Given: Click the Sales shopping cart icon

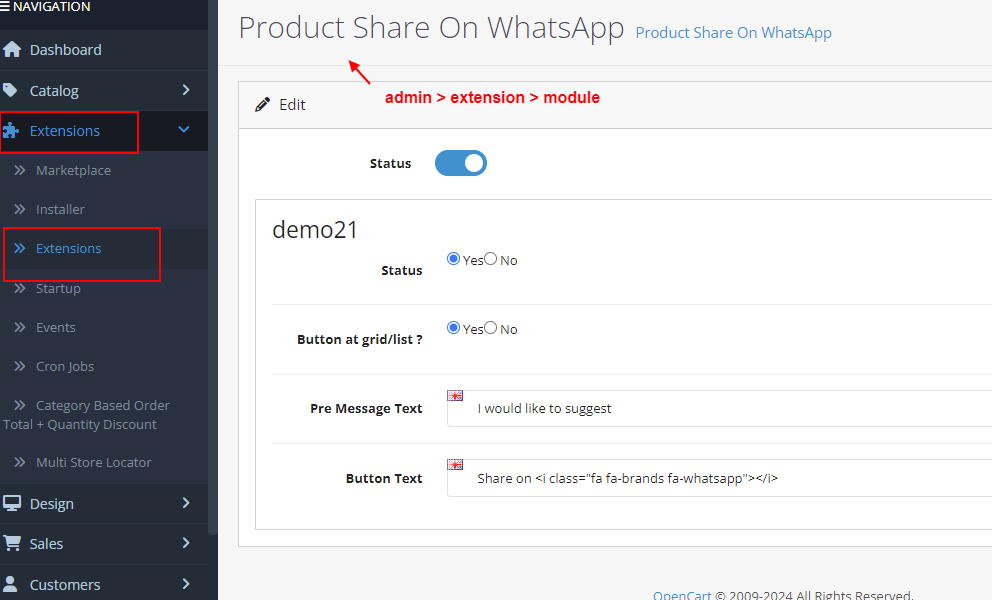Looking at the screenshot, I should (x=11, y=543).
